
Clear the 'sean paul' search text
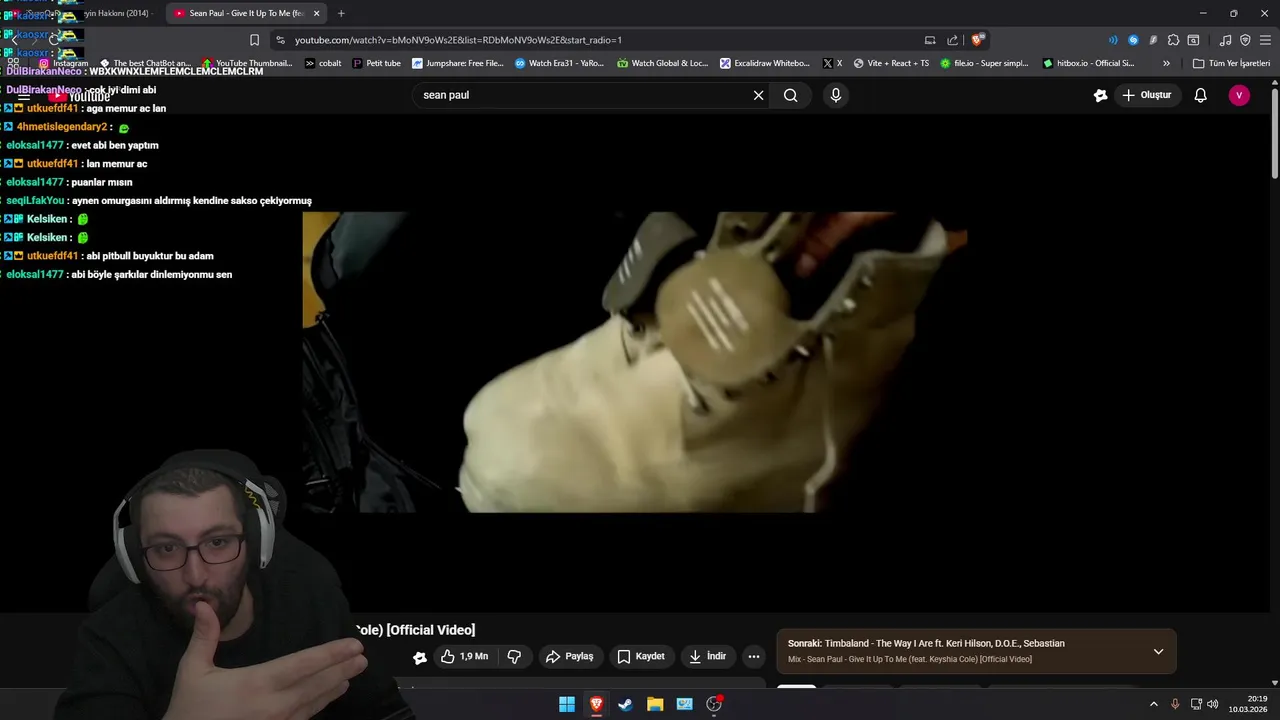[x=758, y=95]
